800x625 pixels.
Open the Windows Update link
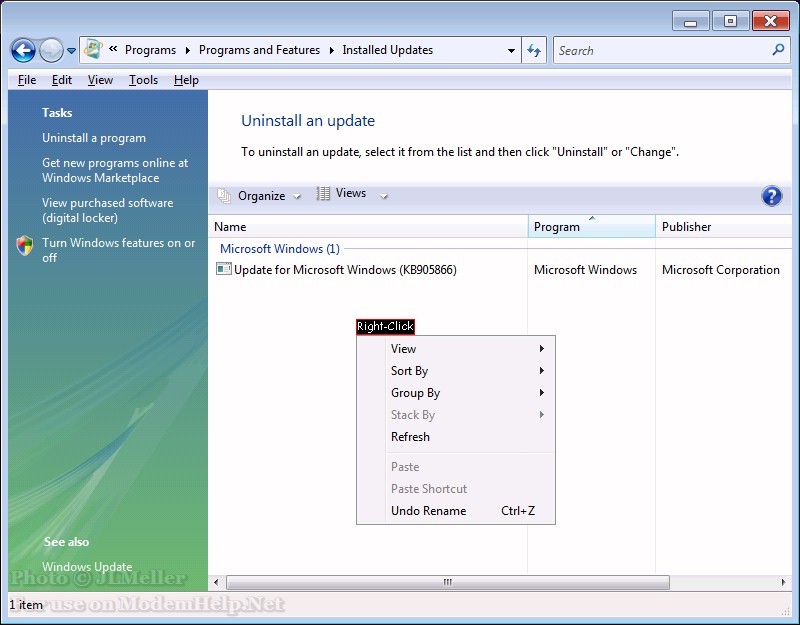tap(87, 567)
